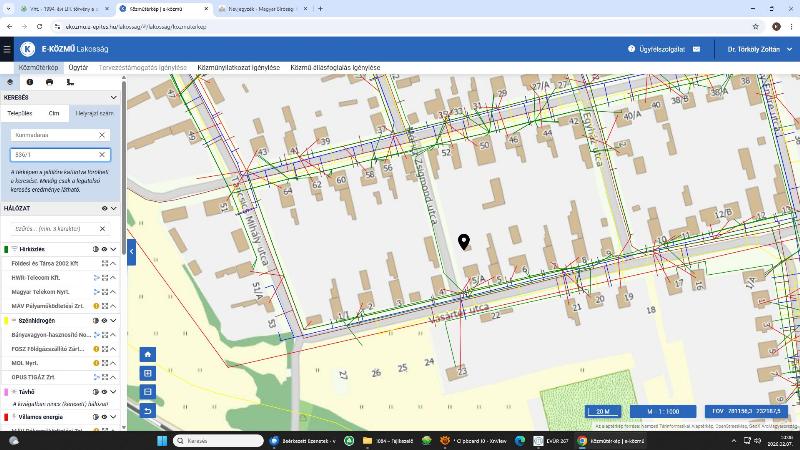
Task: Go back to previous map view
Action: pos(148,411)
